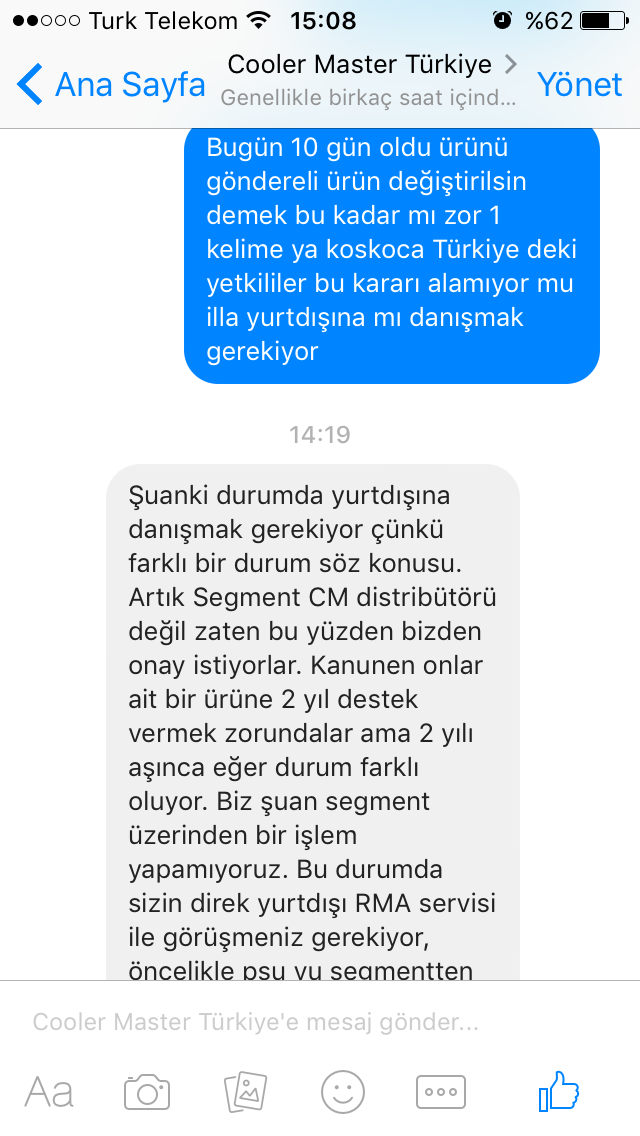
Task: Tap the 15:08 clock in the status bar
Action: click(323, 20)
